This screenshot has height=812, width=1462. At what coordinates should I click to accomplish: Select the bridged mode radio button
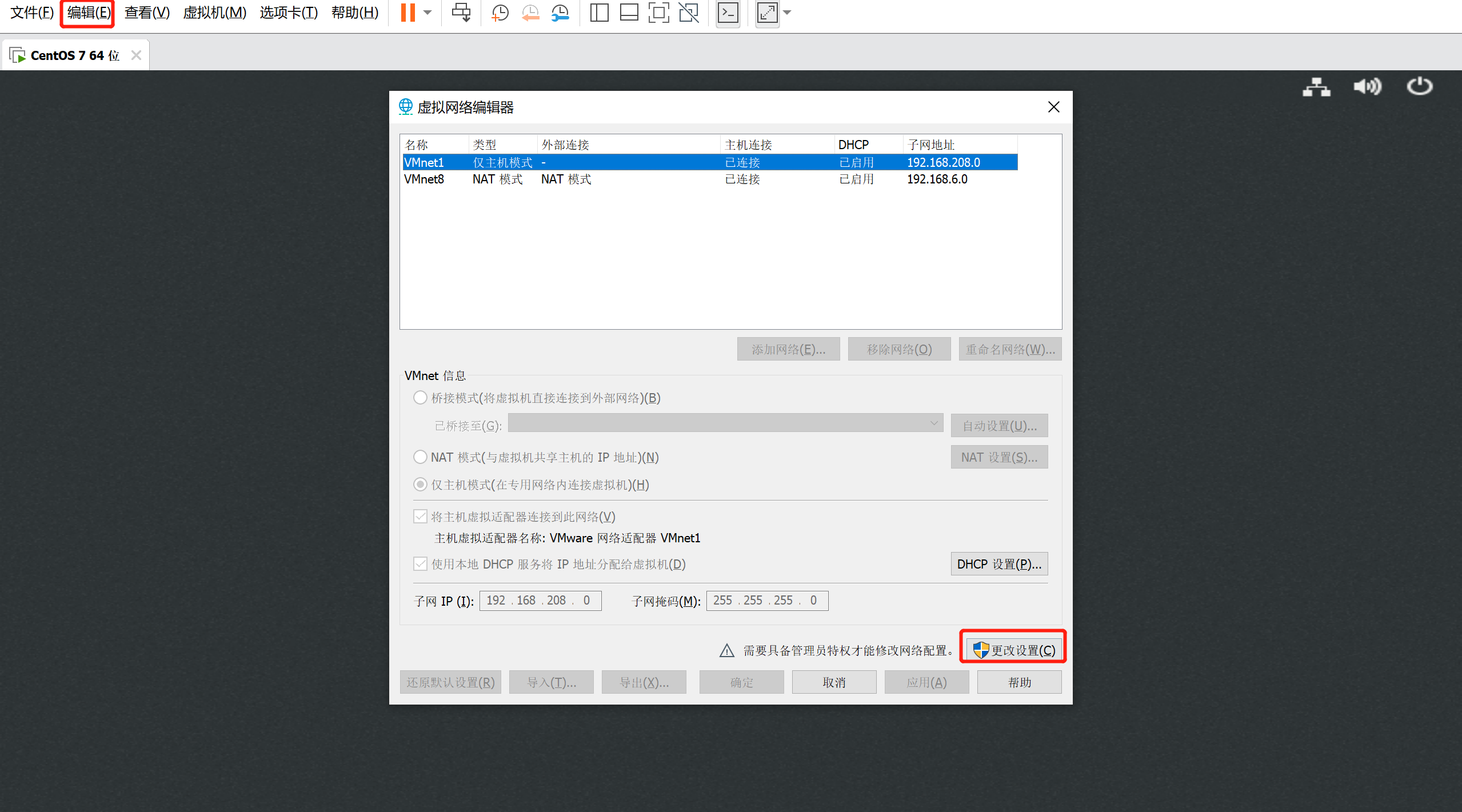point(420,398)
